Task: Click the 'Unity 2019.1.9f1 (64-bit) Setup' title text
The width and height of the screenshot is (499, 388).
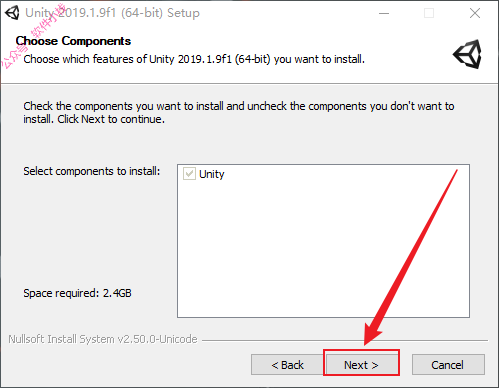Action: click(x=113, y=13)
